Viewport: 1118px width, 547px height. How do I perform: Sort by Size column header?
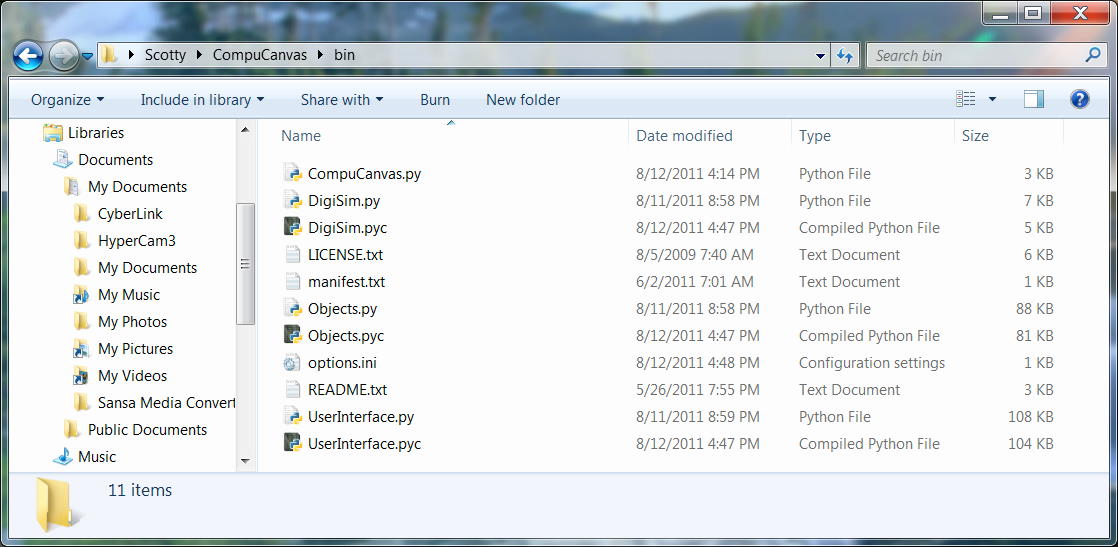coord(975,136)
